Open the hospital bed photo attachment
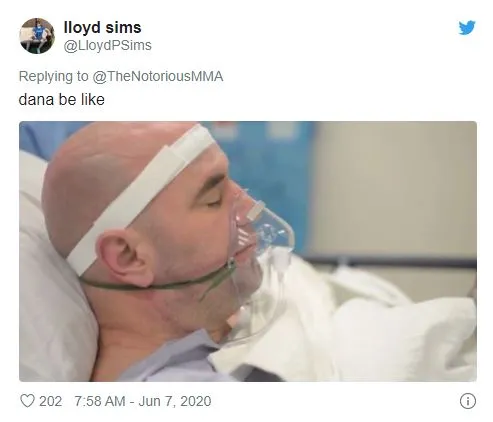Image resolution: width=493 pixels, height=422 pixels. coord(248,251)
